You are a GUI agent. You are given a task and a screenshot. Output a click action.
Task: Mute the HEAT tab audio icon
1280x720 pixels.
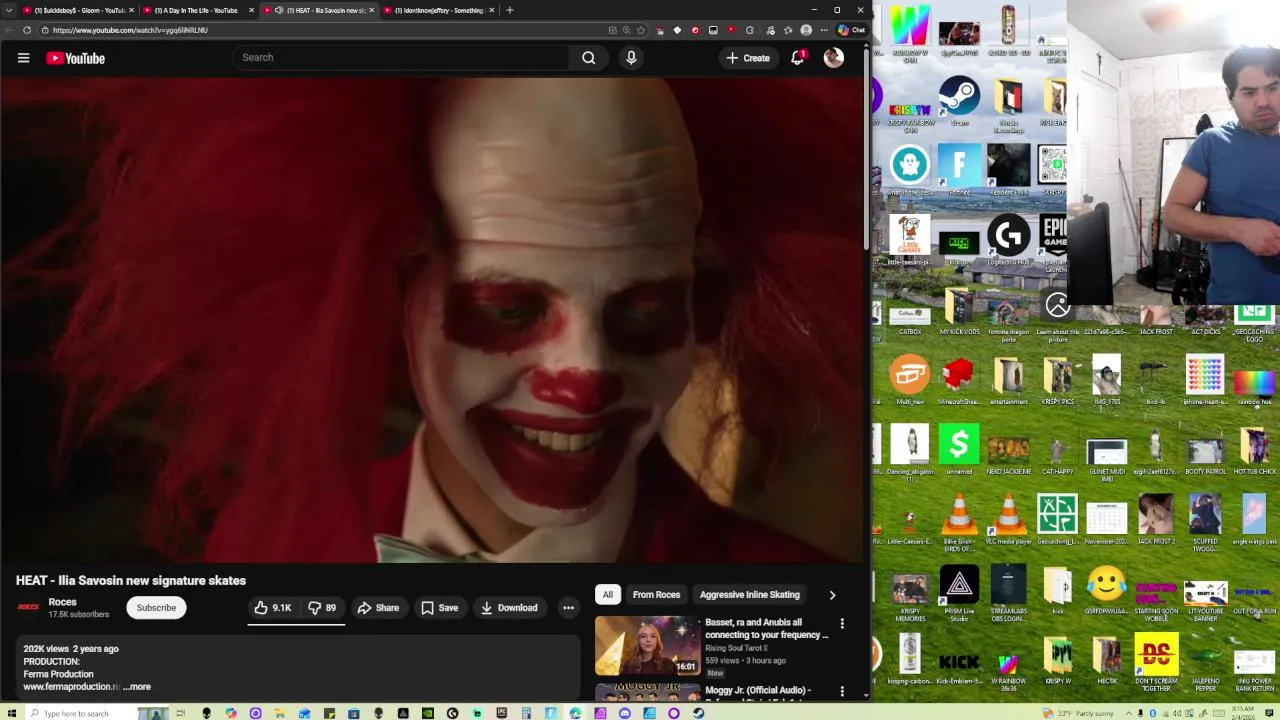point(278,10)
